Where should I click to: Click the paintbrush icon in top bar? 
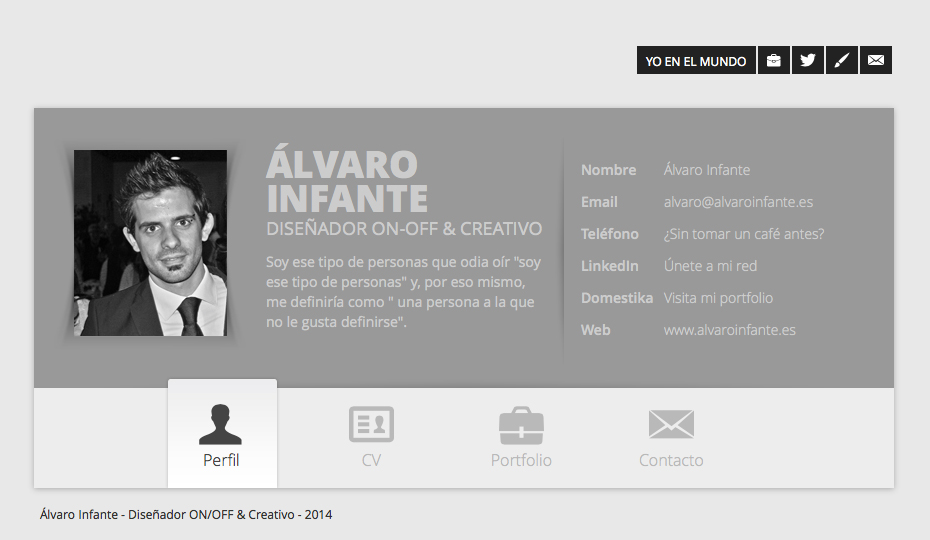point(842,61)
